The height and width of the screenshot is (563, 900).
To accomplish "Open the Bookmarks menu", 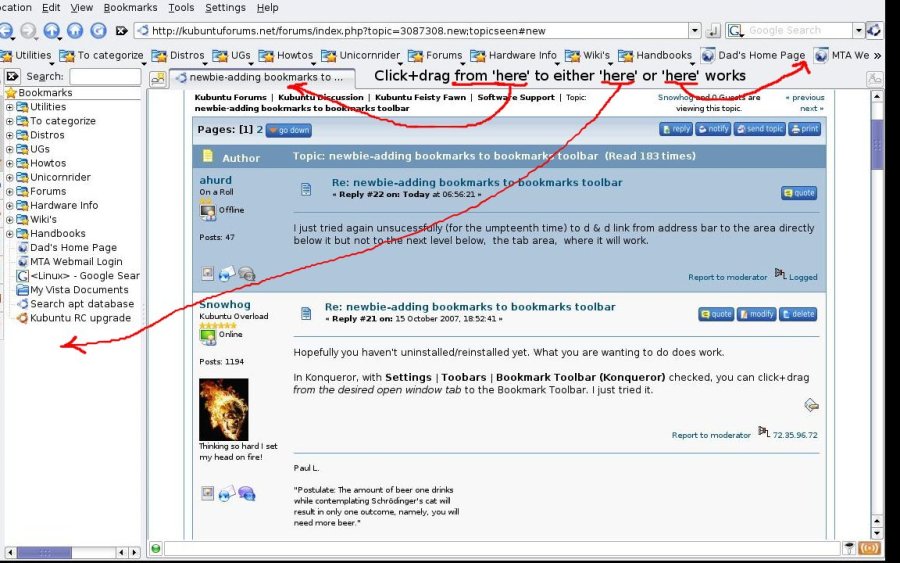I will [130, 7].
